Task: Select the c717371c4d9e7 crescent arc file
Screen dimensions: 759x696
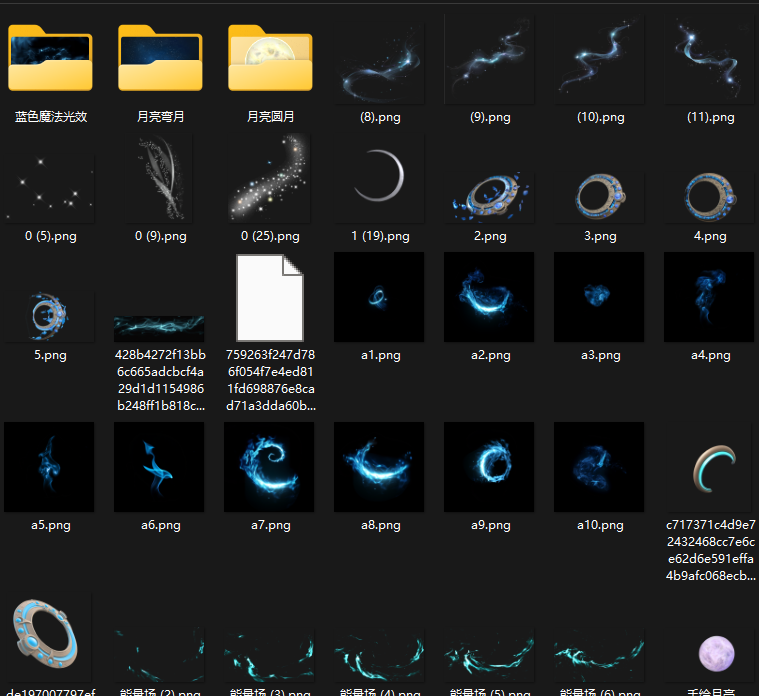Action: [x=710, y=467]
